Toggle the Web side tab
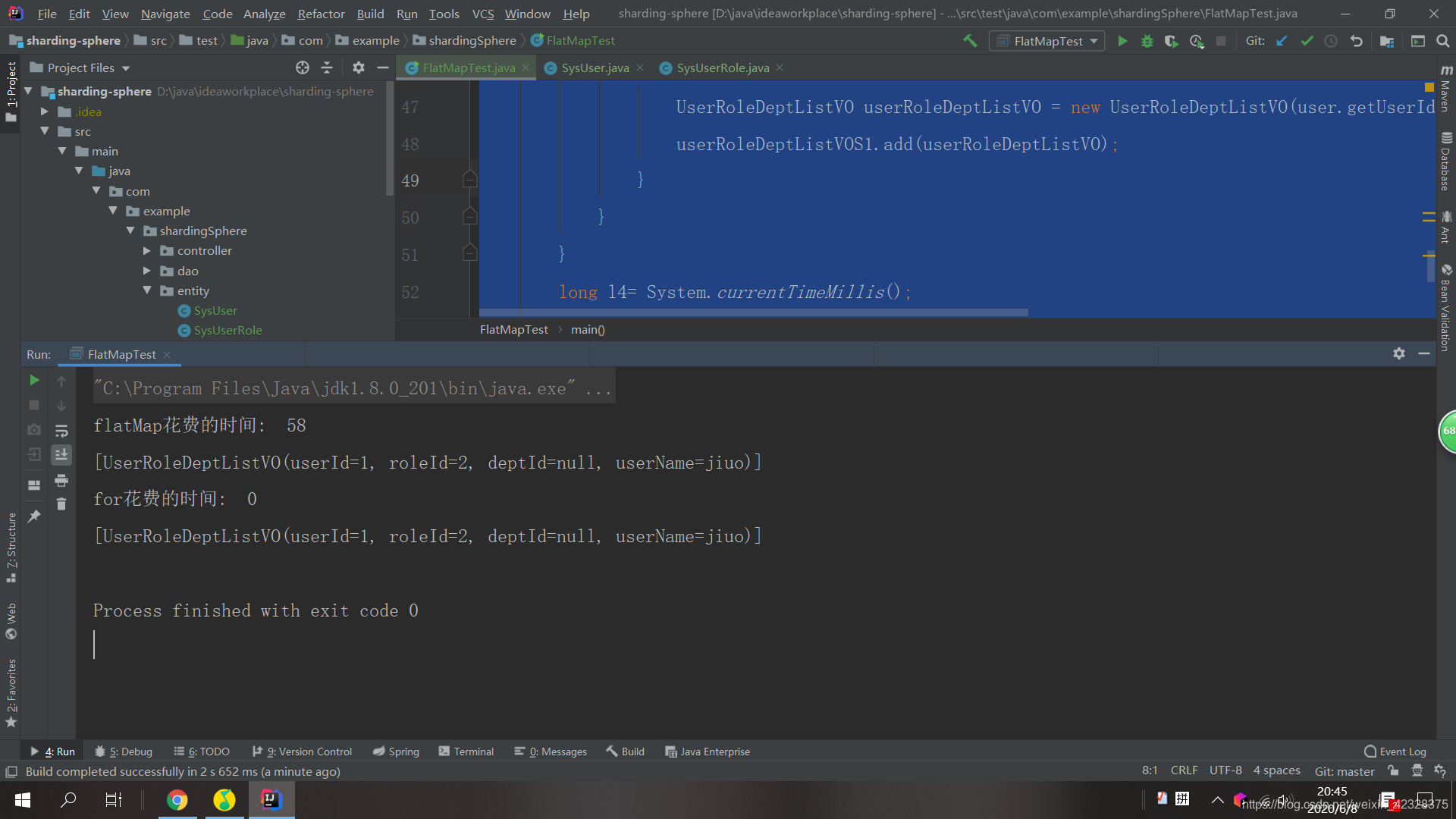 (11, 621)
